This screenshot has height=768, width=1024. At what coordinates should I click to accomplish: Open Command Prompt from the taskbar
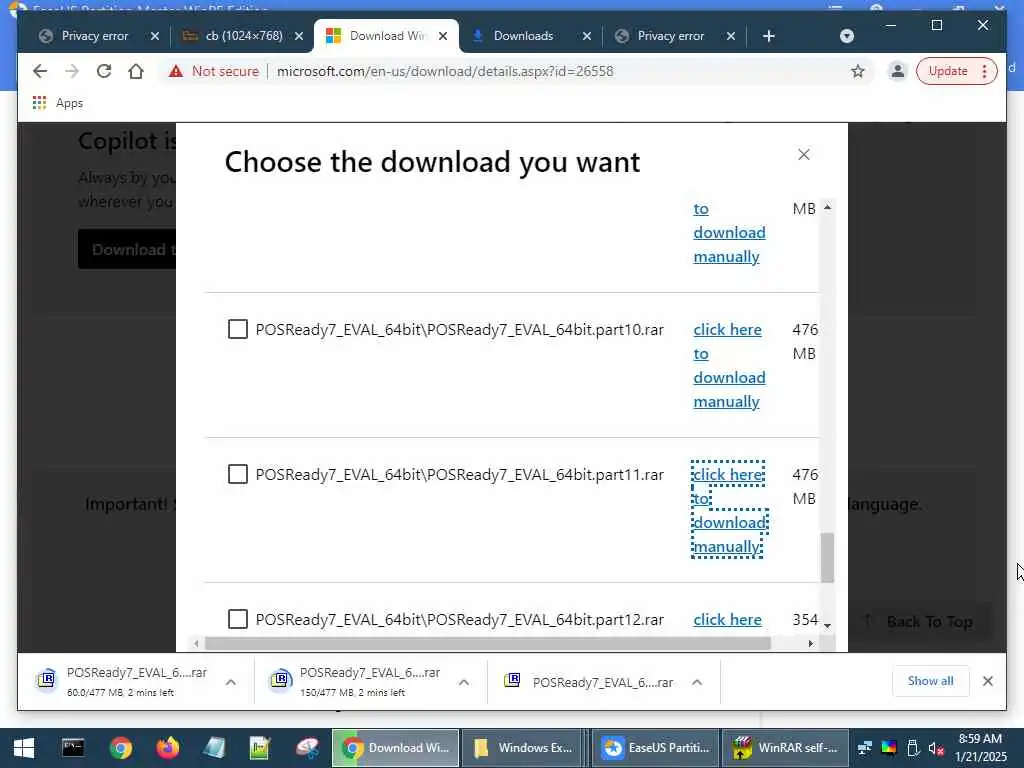point(72,748)
